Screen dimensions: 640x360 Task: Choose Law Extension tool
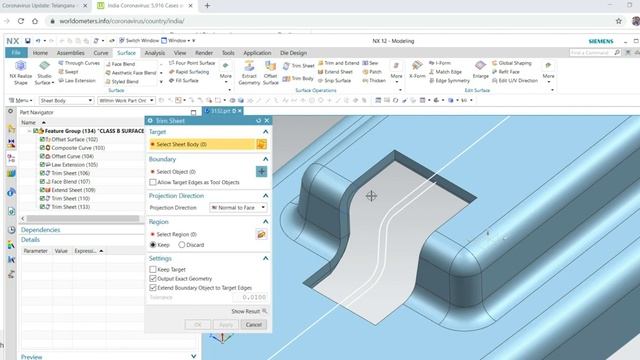click(77, 81)
